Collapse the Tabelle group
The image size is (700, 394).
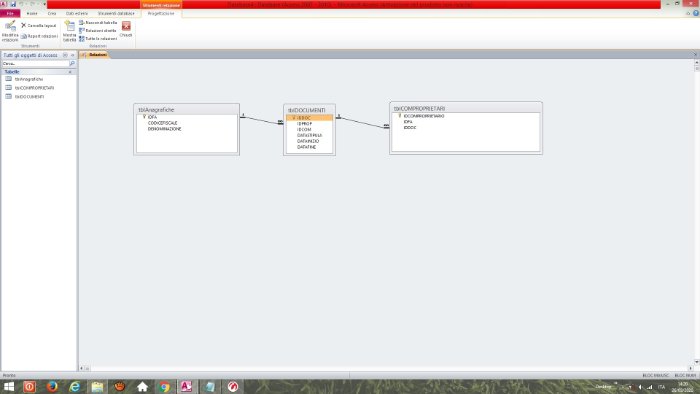pyautogui.click(x=70, y=72)
